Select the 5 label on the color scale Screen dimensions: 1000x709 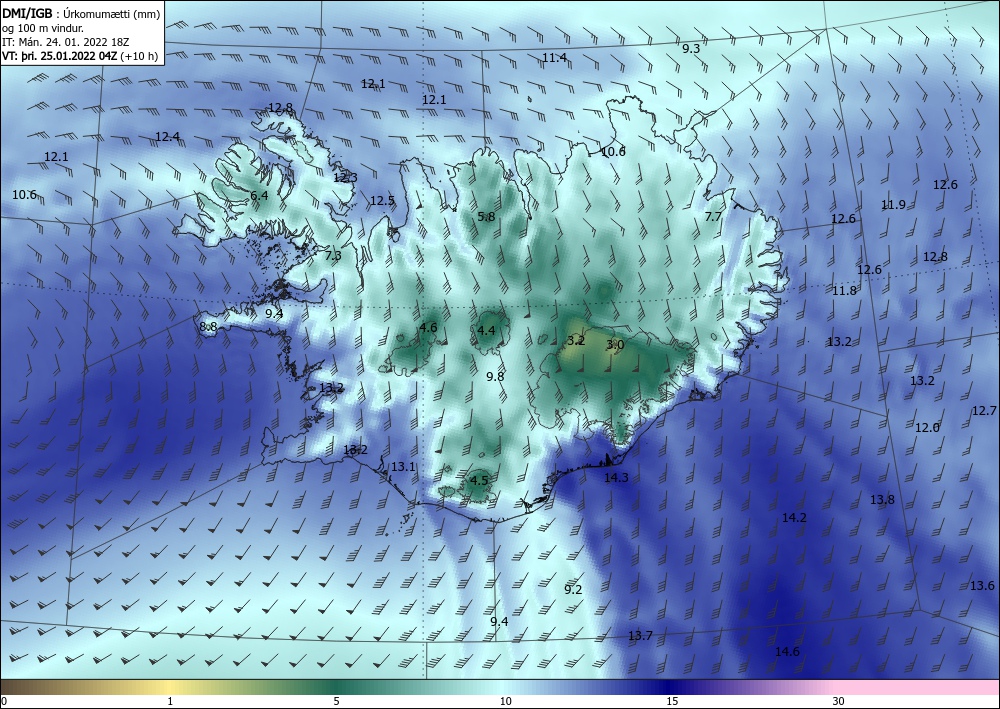click(336, 702)
